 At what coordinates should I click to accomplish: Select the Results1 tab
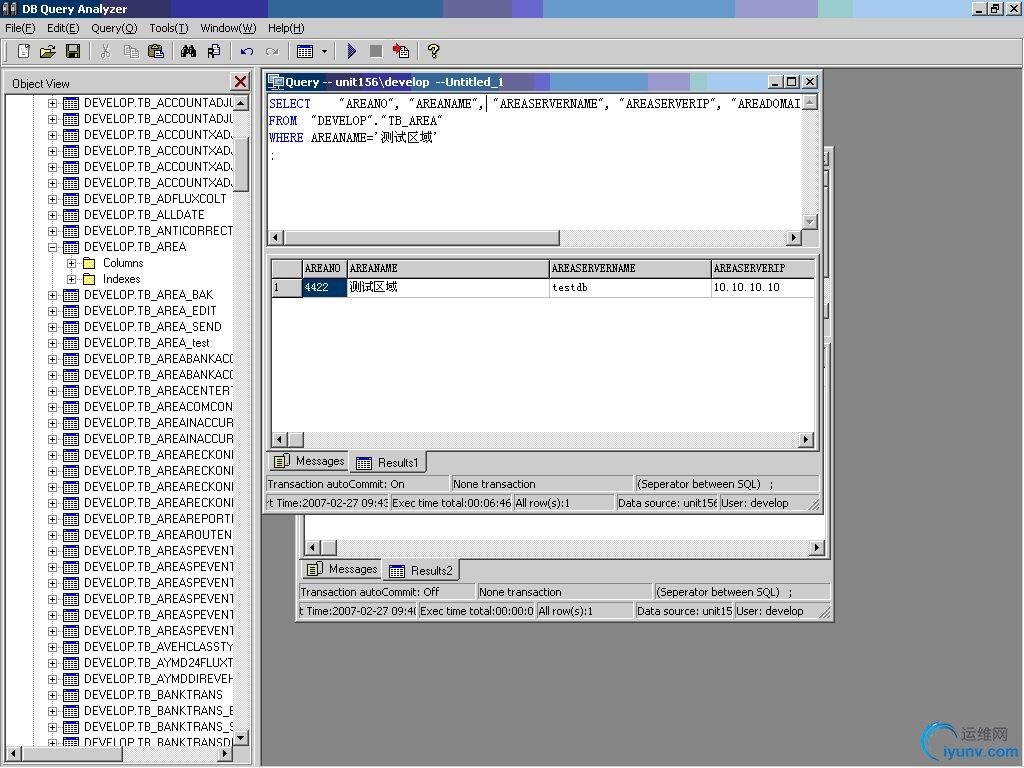387,462
